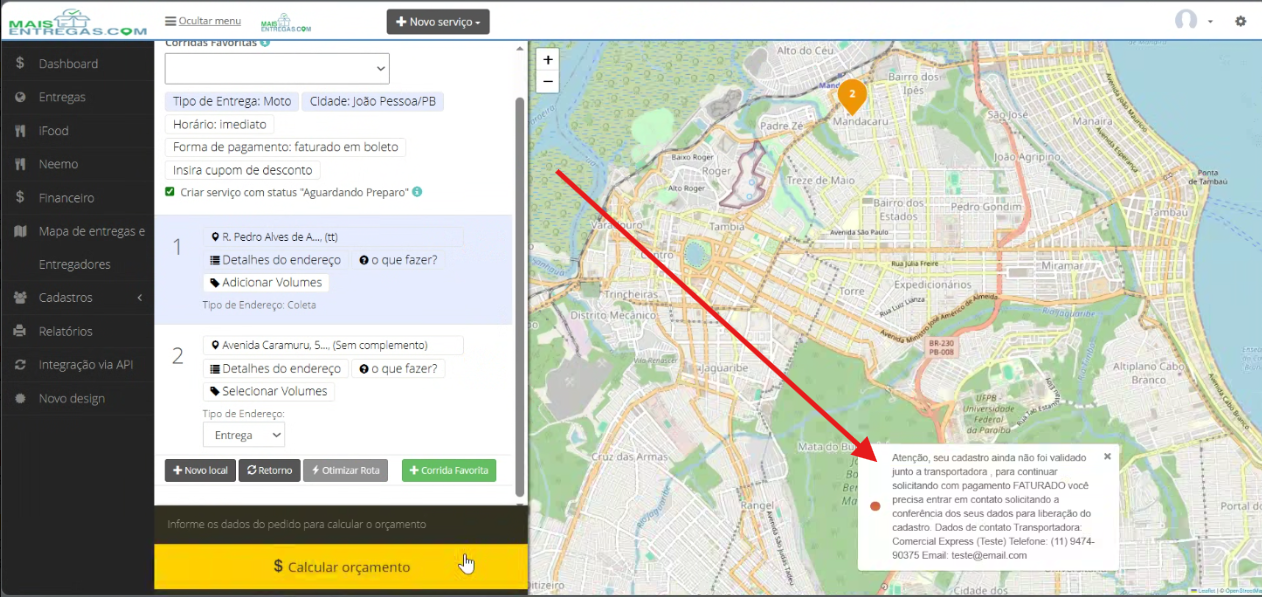Click the Otimizar Rota button

[346, 470]
